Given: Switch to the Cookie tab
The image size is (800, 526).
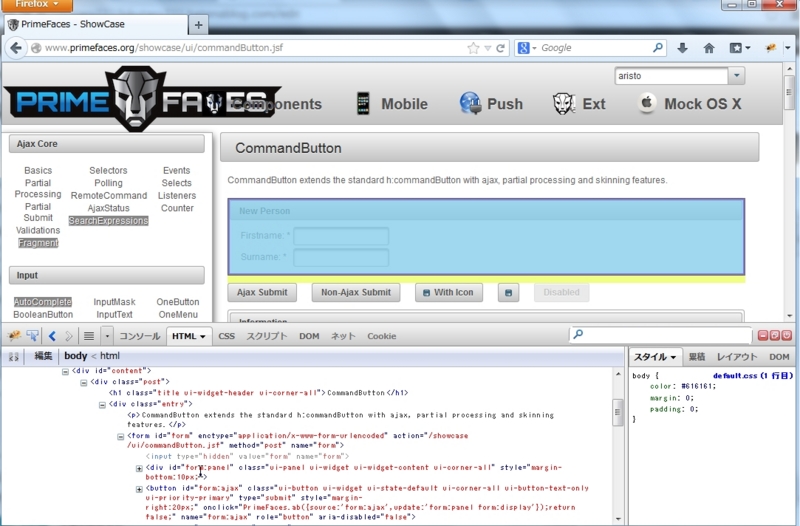Looking at the screenshot, I should (x=382, y=336).
